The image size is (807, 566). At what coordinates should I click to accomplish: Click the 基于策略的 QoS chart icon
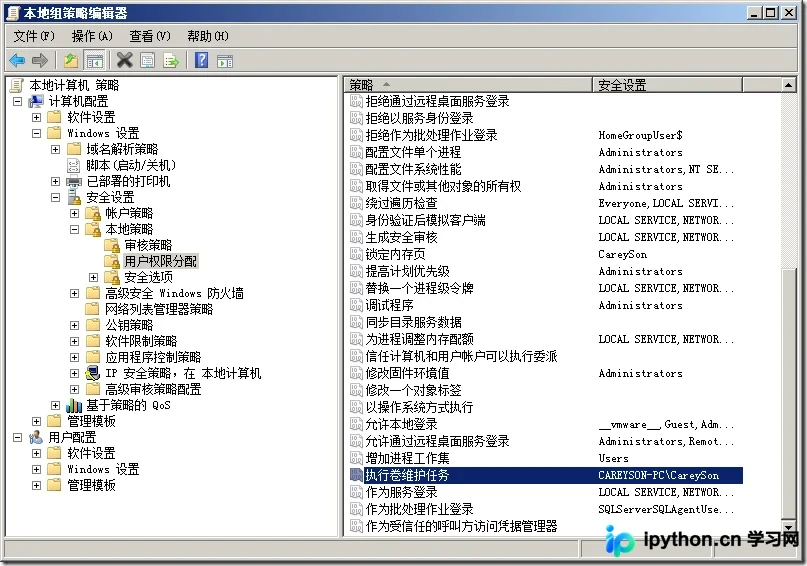click(74, 405)
